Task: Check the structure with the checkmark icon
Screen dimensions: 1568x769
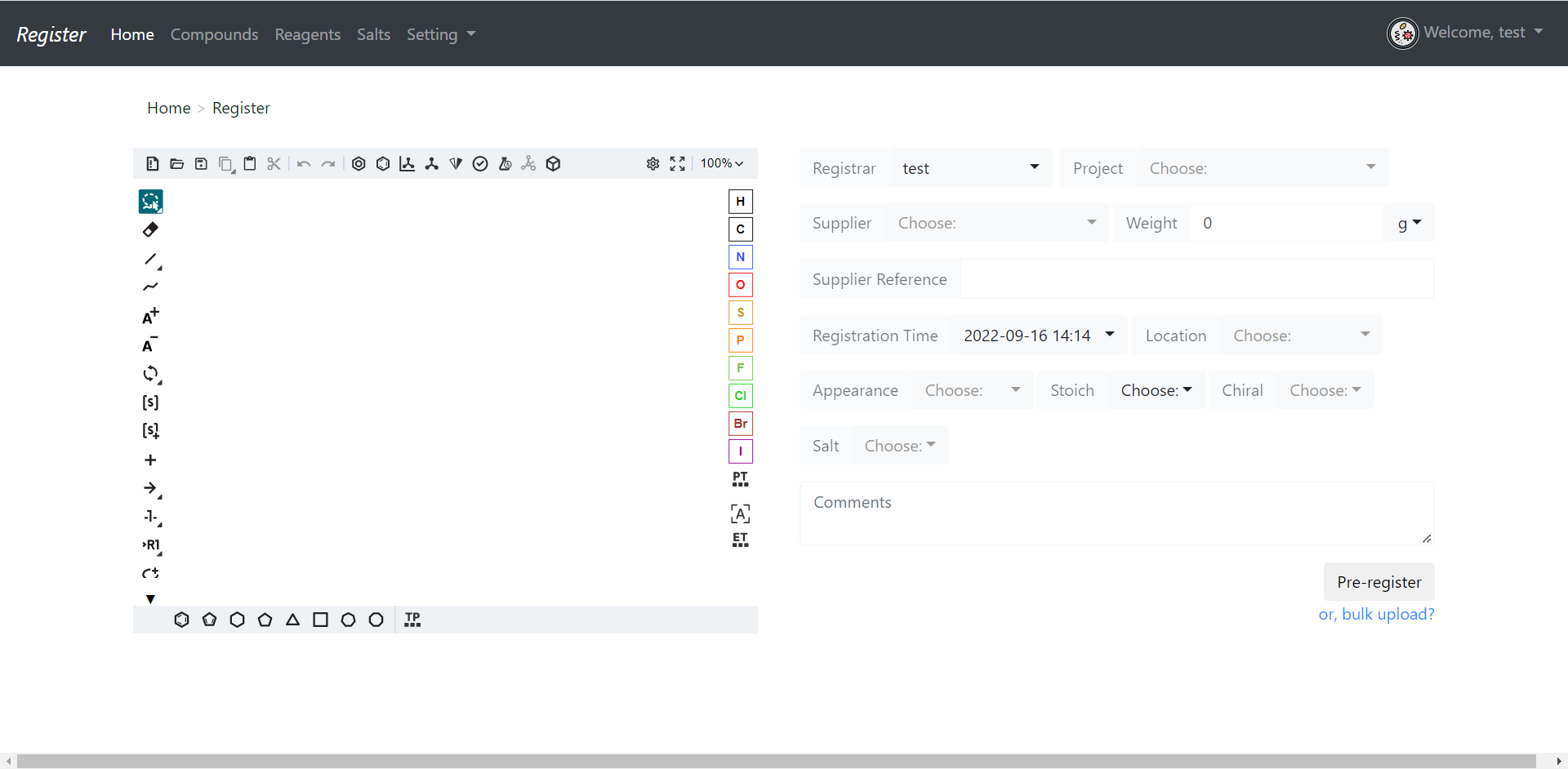Action: 480,164
